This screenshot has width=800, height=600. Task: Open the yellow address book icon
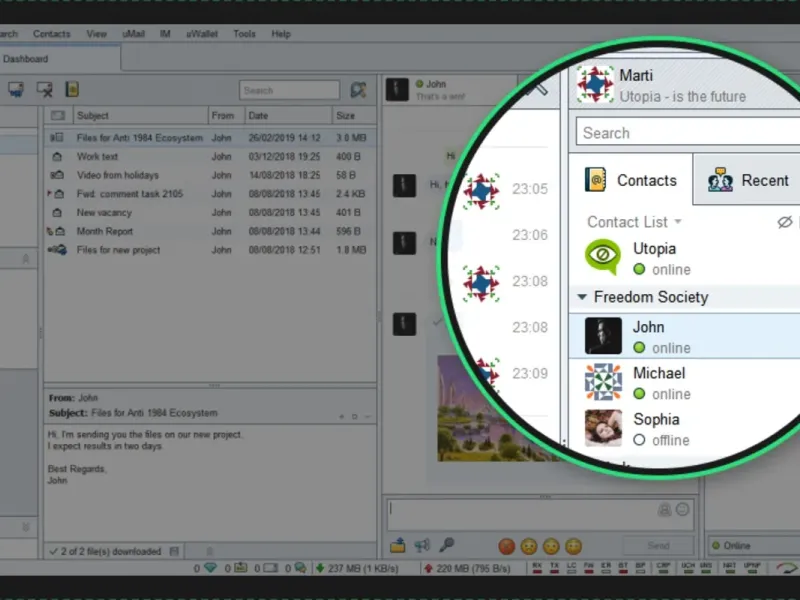pyautogui.click(x=72, y=89)
